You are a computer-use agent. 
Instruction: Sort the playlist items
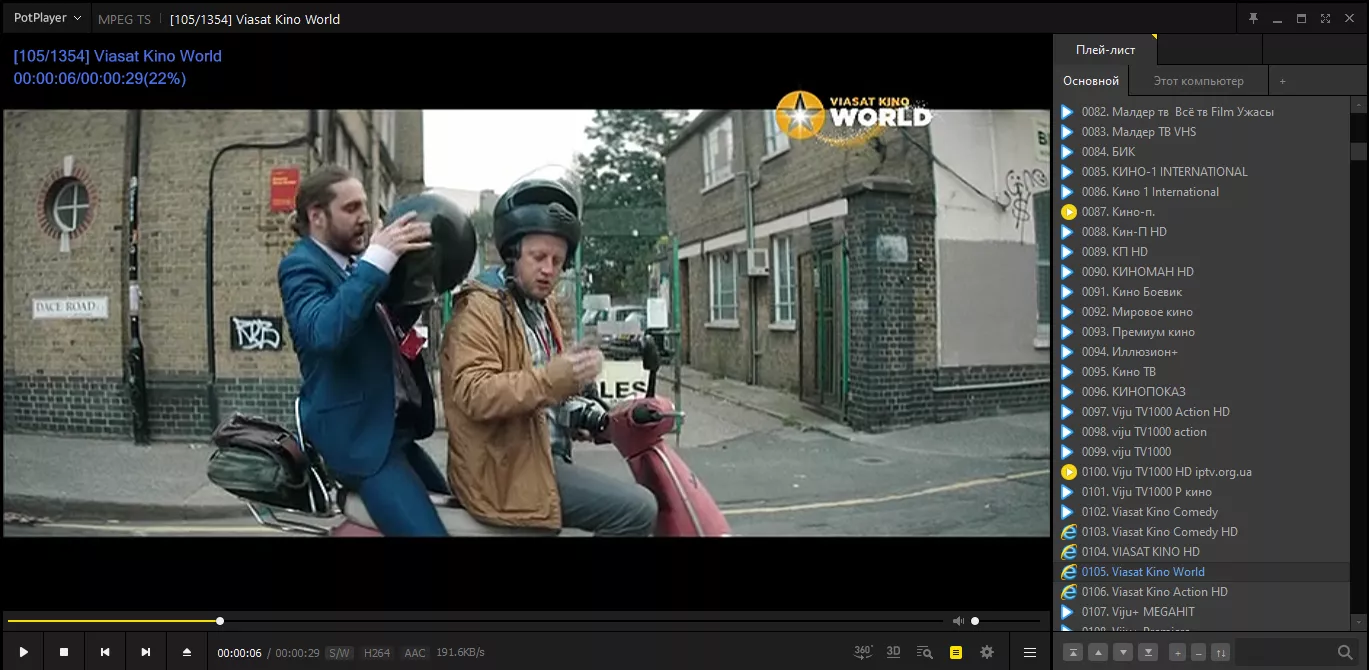pyautogui.click(x=1220, y=652)
